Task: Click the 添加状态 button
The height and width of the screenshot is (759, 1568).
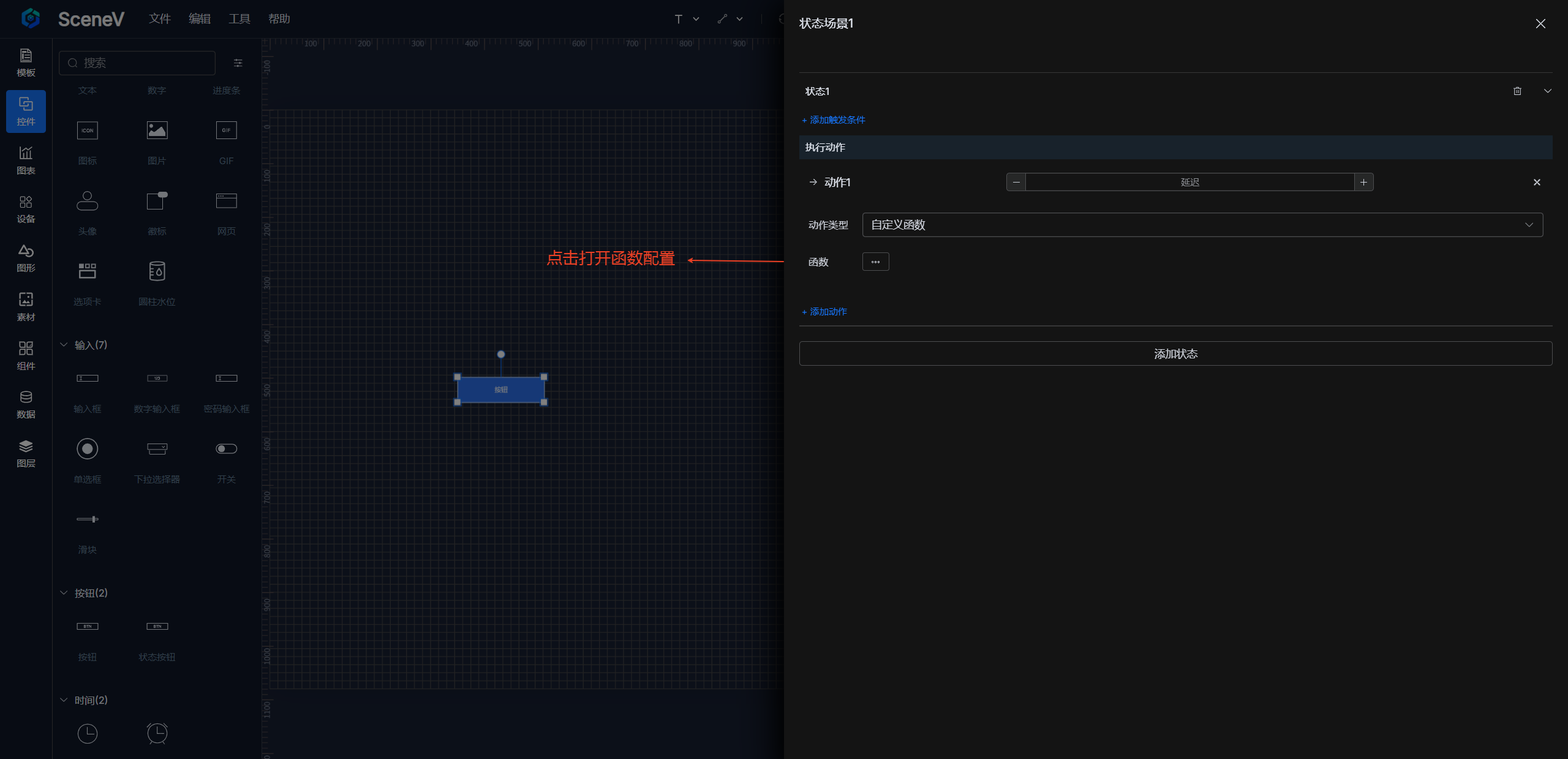Action: 1175,353
